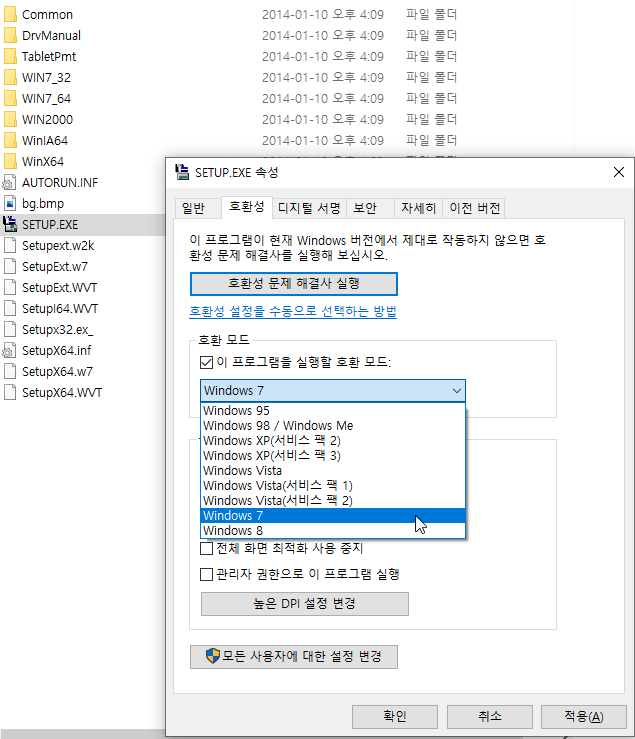
Task: Click the AUTORUN.INF file icon
Action: tap(10, 182)
